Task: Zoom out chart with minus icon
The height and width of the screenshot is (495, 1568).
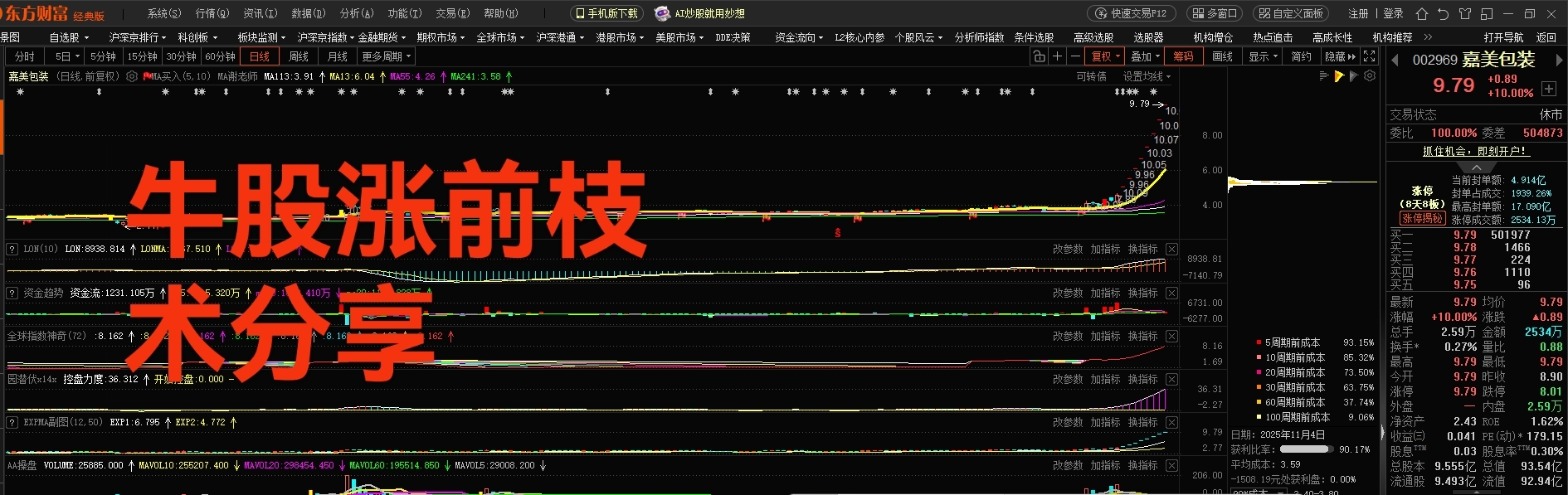Action: click(x=1075, y=56)
